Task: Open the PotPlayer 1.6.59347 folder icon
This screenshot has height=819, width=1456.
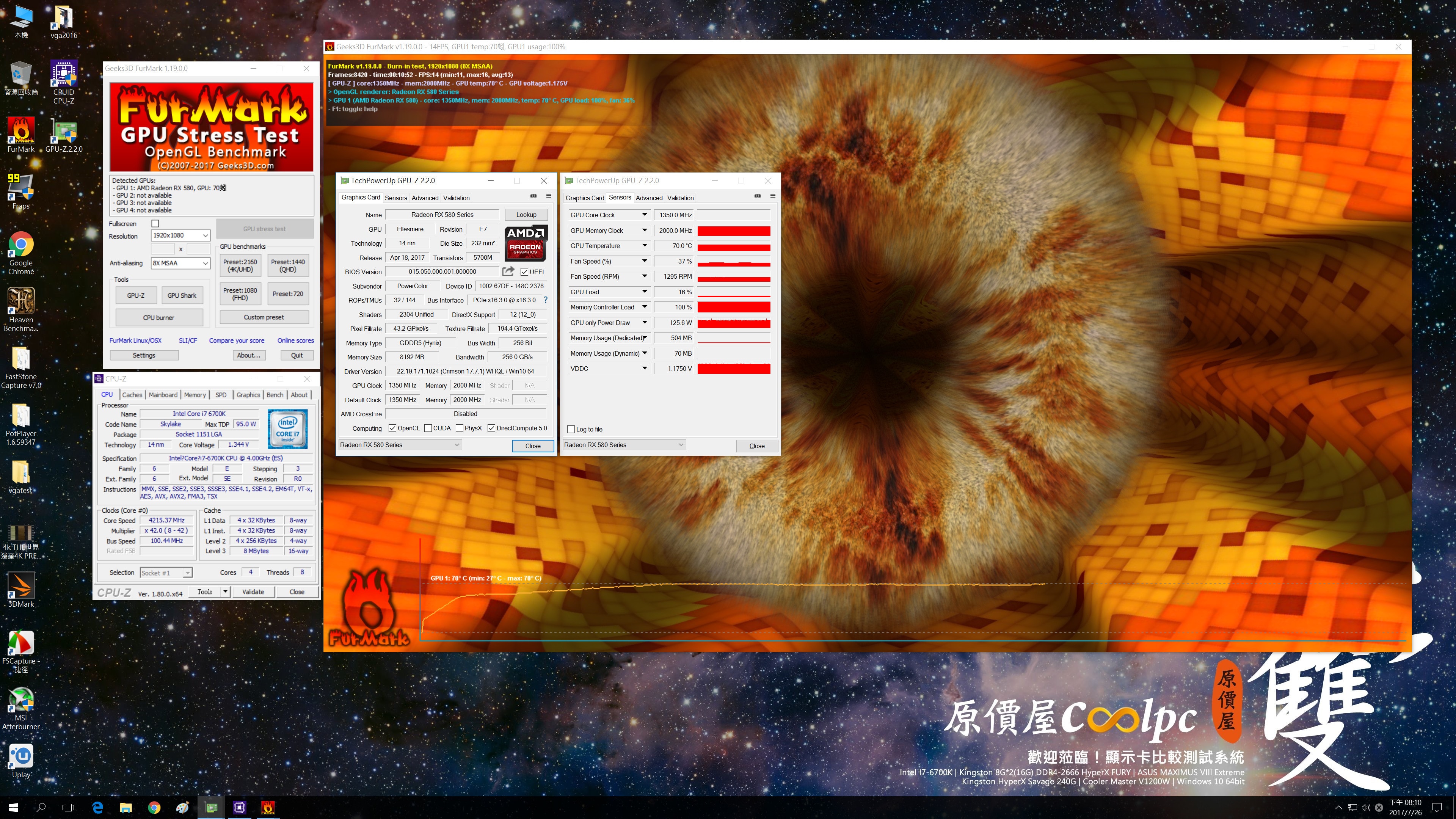Action: (21, 424)
